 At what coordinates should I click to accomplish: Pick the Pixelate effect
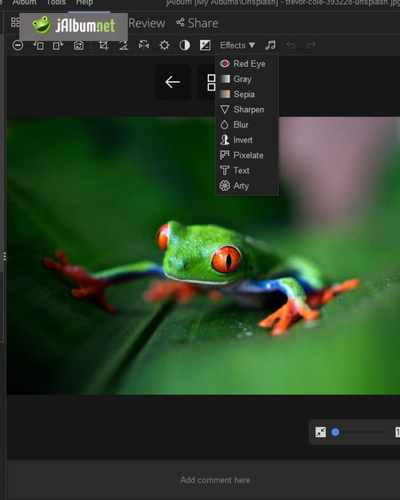pyautogui.click(x=247, y=155)
